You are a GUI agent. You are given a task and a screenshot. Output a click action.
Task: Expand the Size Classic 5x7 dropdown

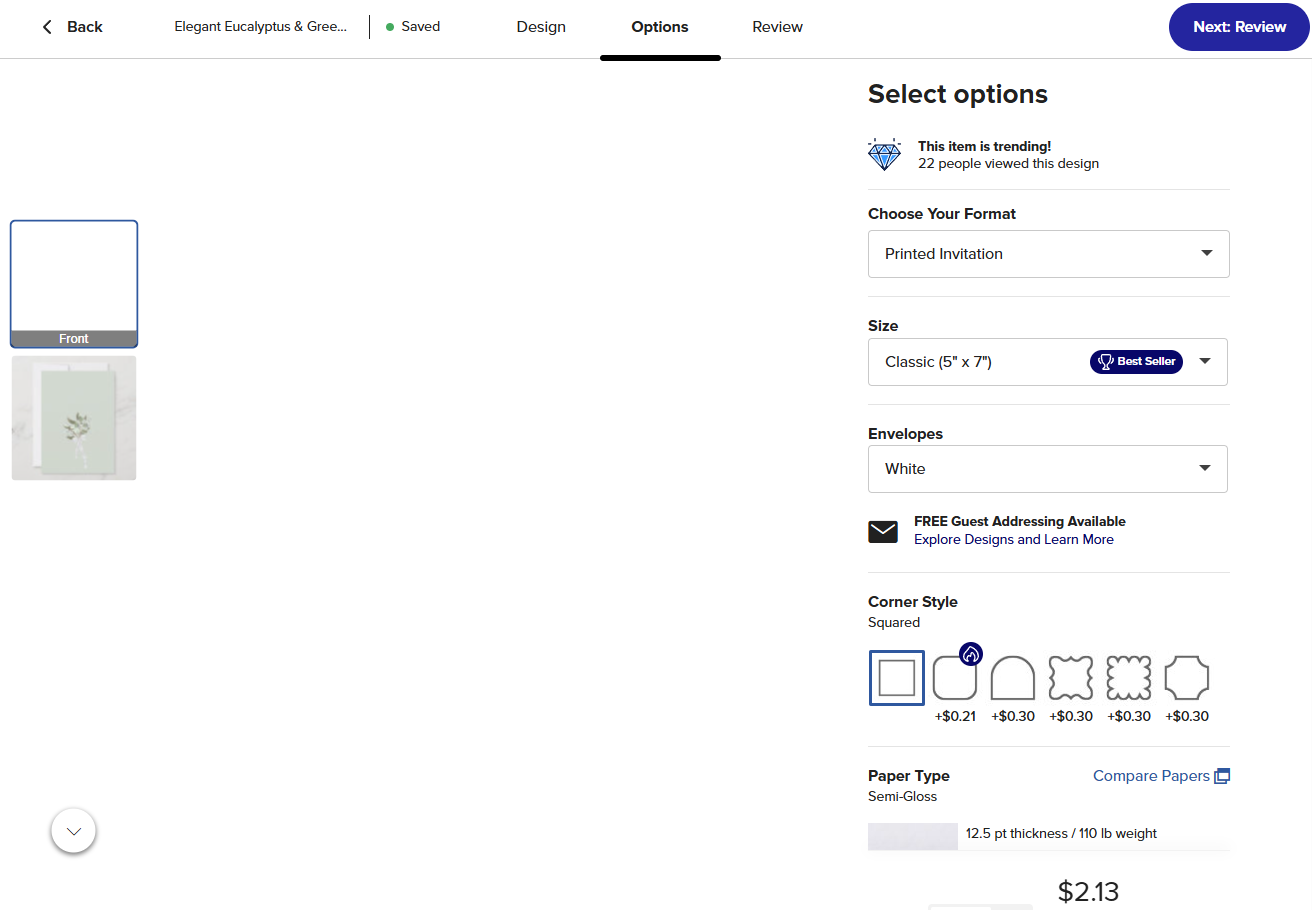pyautogui.click(x=1048, y=362)
